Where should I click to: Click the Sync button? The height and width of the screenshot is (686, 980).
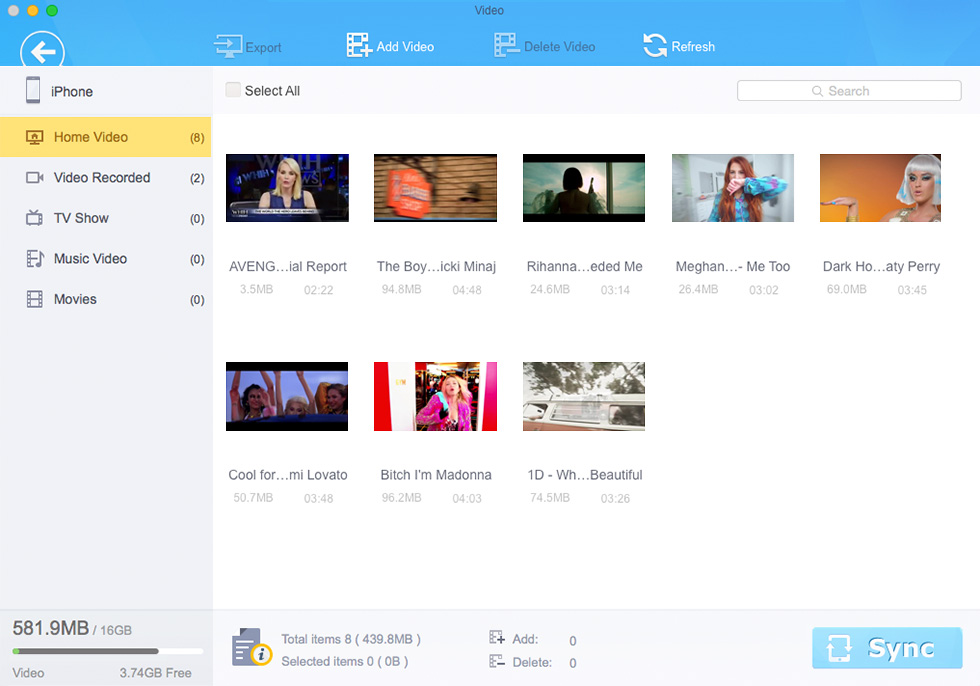(x=887, y=648)
